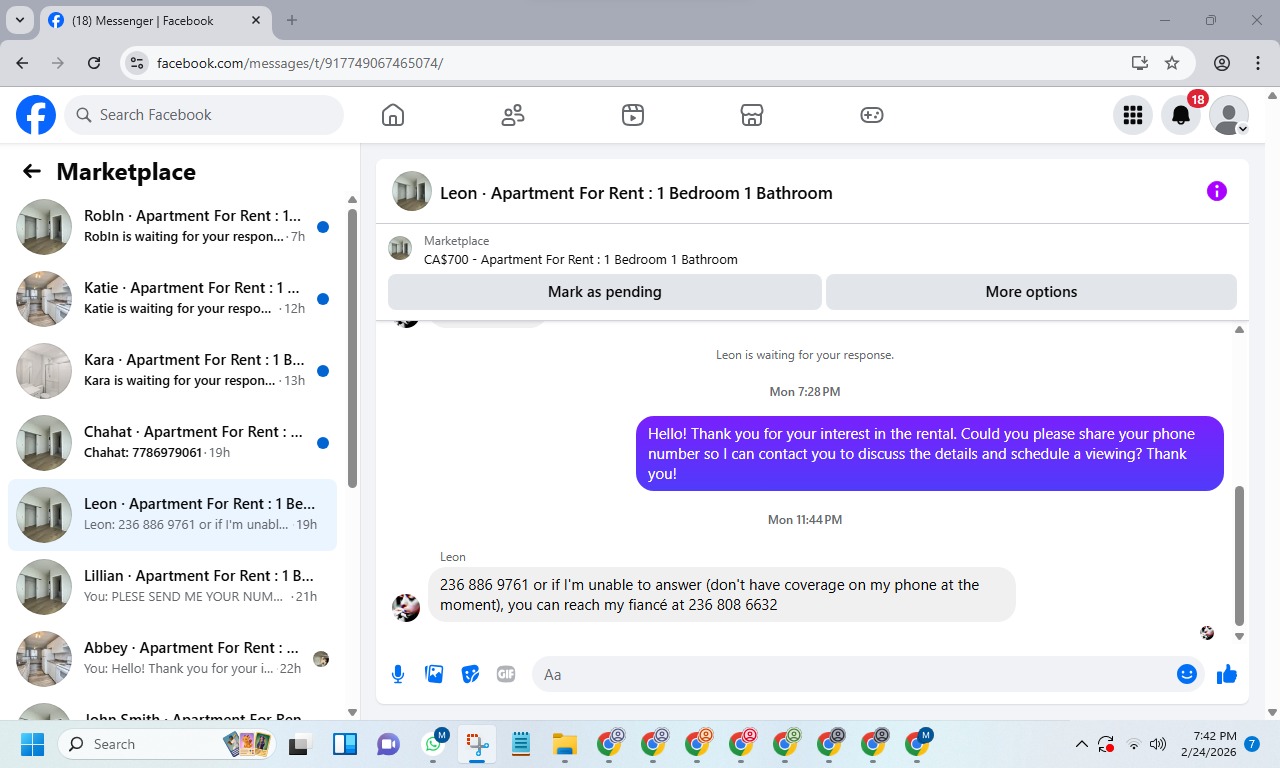Image resolution: width=1280 pixels, height=768 pixels.
Task: Open Chrome profile icon
Action: 1222,62
